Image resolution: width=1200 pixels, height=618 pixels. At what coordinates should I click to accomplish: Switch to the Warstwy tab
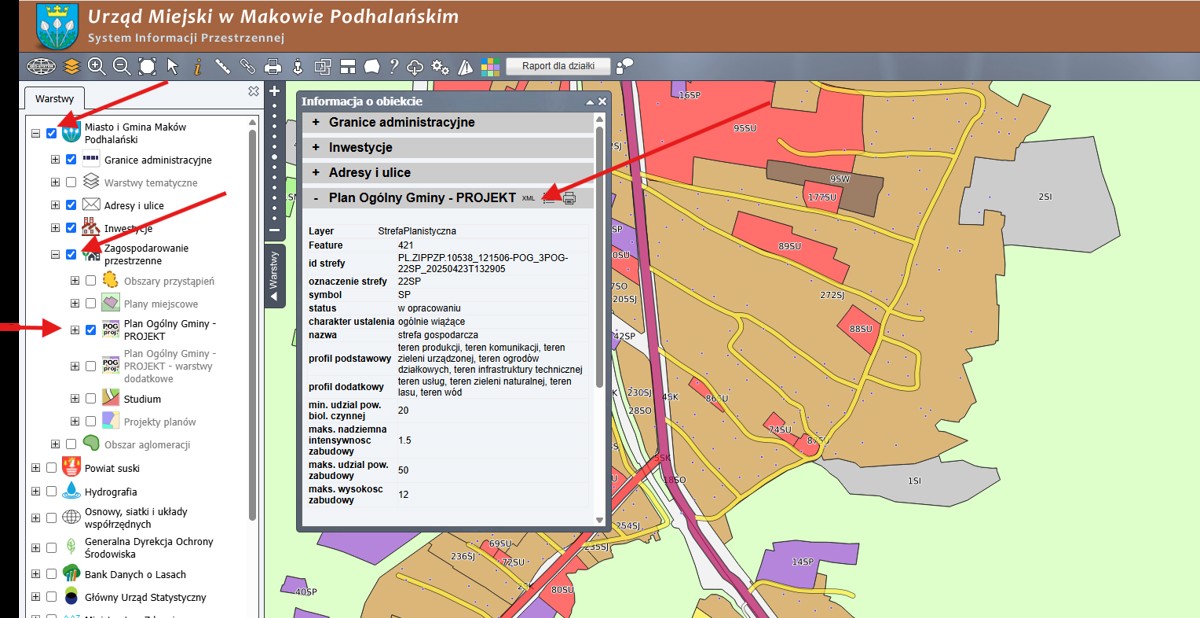click(55, 99)
